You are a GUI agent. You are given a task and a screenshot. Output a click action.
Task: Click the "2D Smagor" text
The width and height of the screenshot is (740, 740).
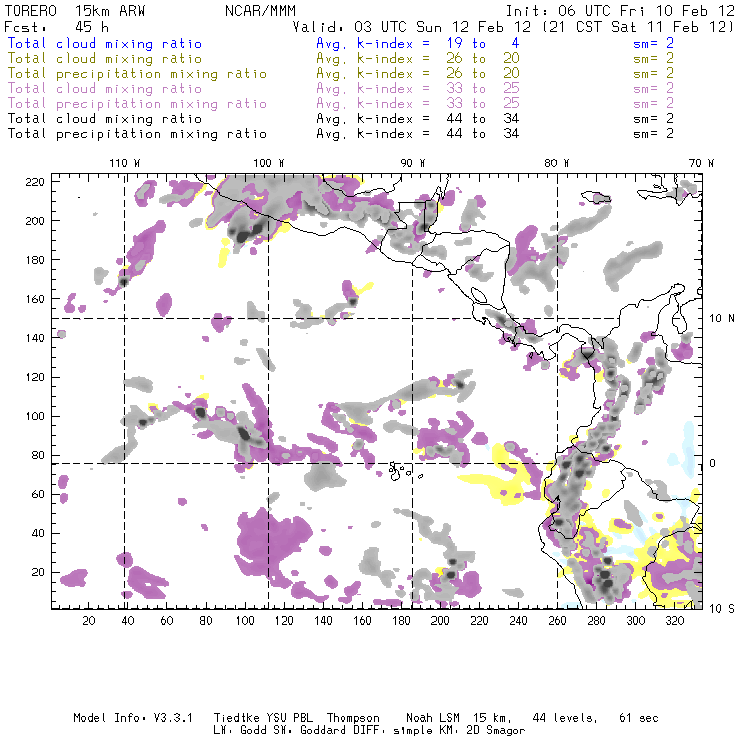496,731
